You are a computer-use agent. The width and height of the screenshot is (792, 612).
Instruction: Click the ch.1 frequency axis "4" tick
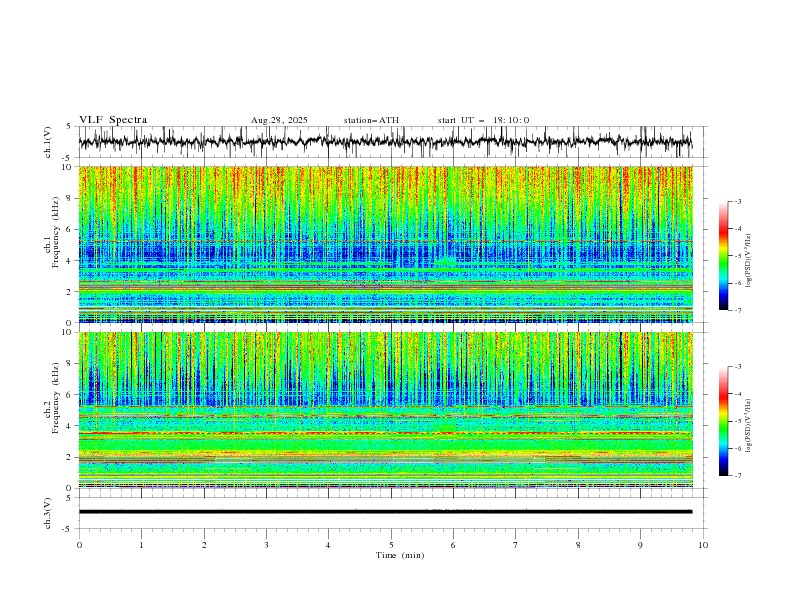(69, 261)
